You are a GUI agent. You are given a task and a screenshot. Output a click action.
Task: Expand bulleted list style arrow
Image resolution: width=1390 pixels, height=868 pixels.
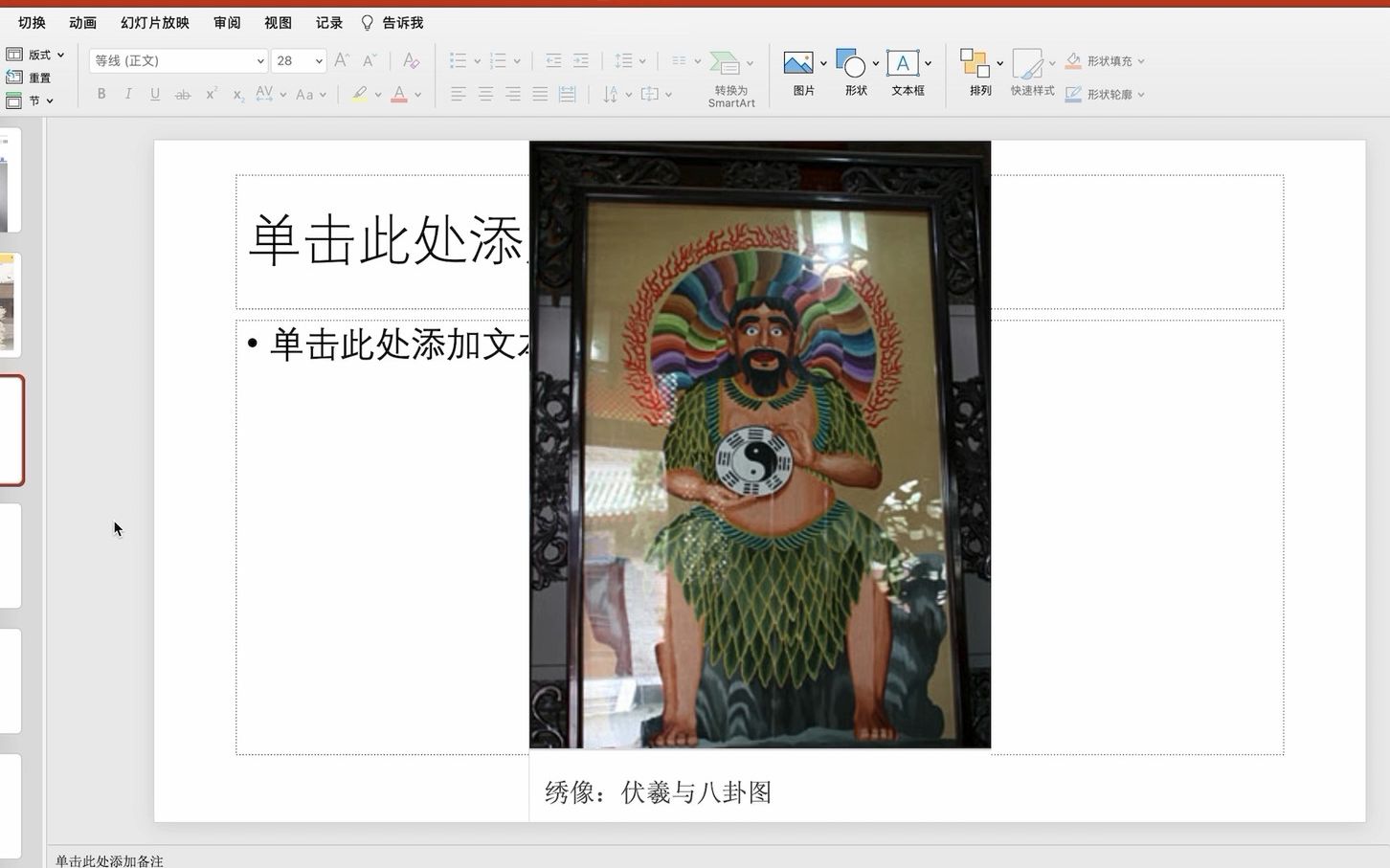(x=477, y=61)
